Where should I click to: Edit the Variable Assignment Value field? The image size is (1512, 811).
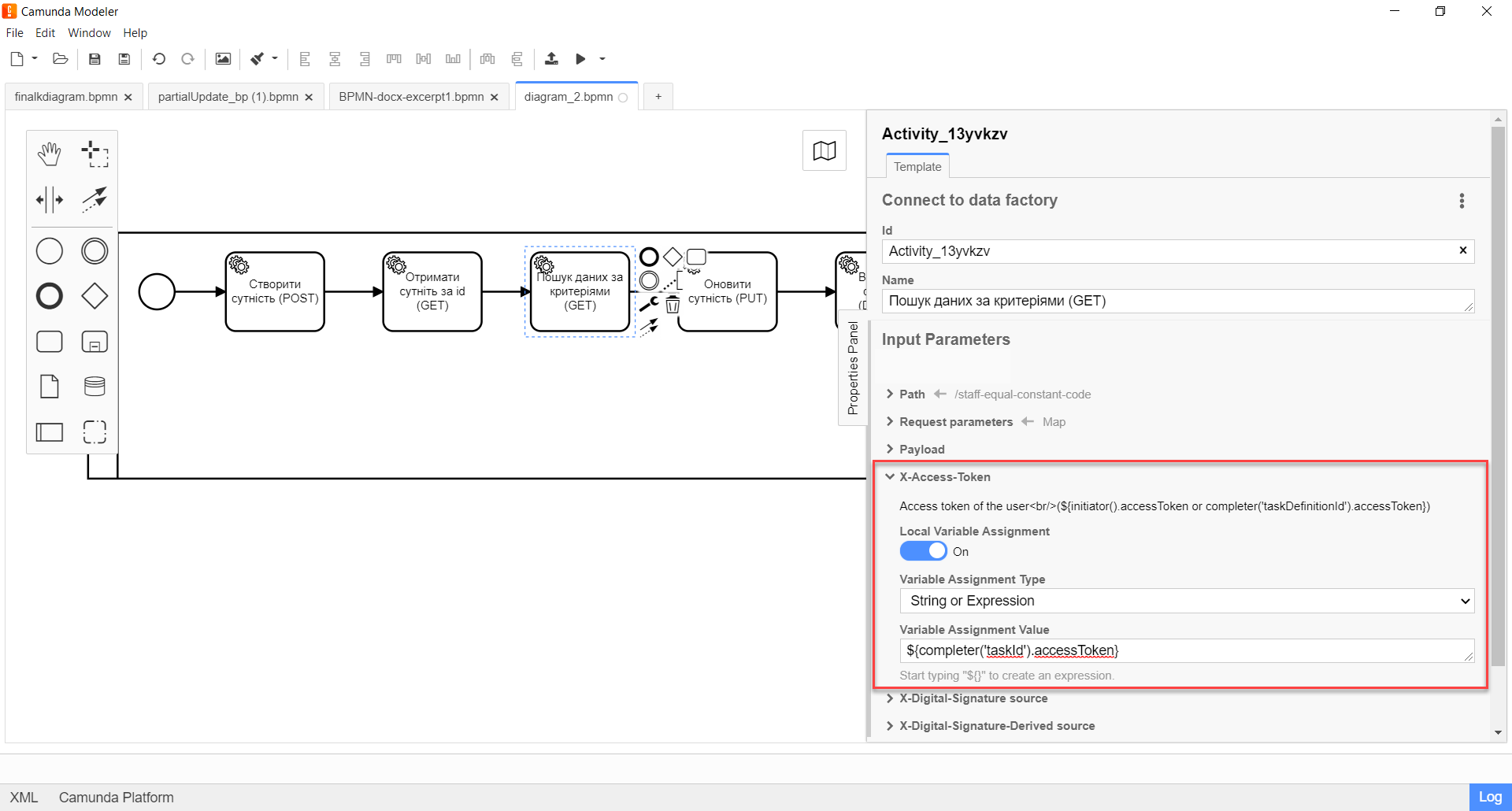pos(1187,650)
